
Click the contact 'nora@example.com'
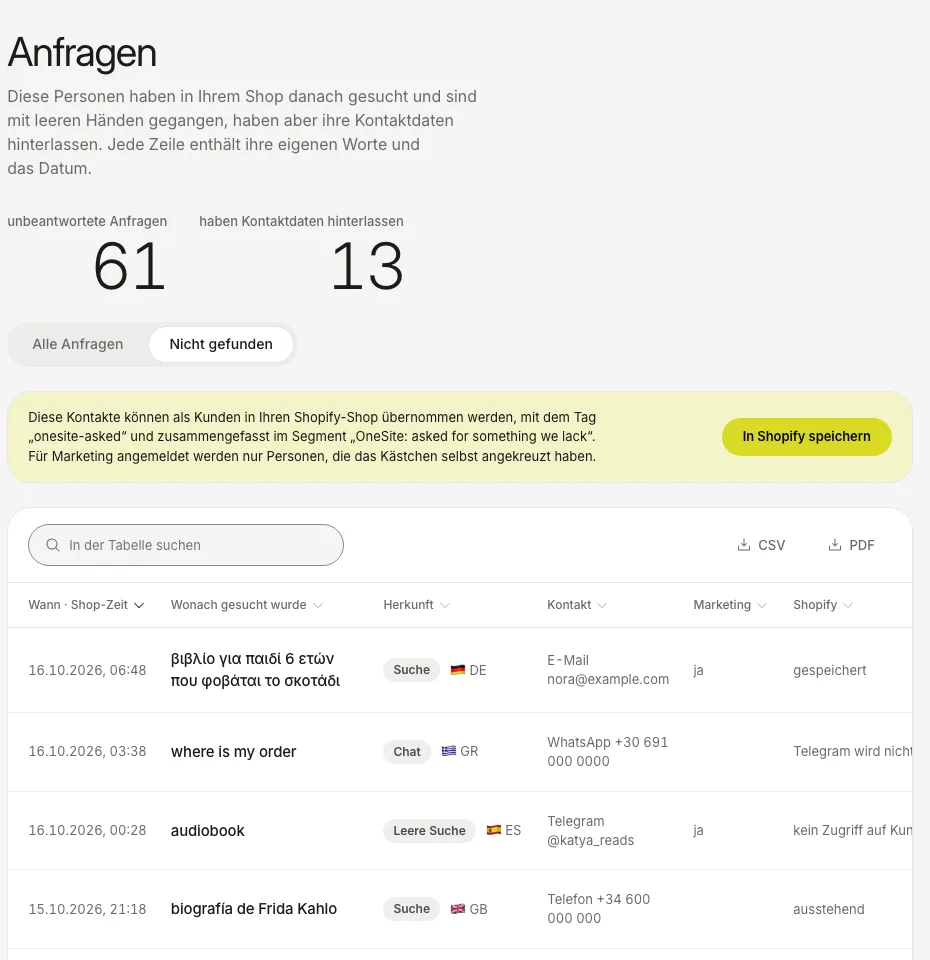point(608,680)
